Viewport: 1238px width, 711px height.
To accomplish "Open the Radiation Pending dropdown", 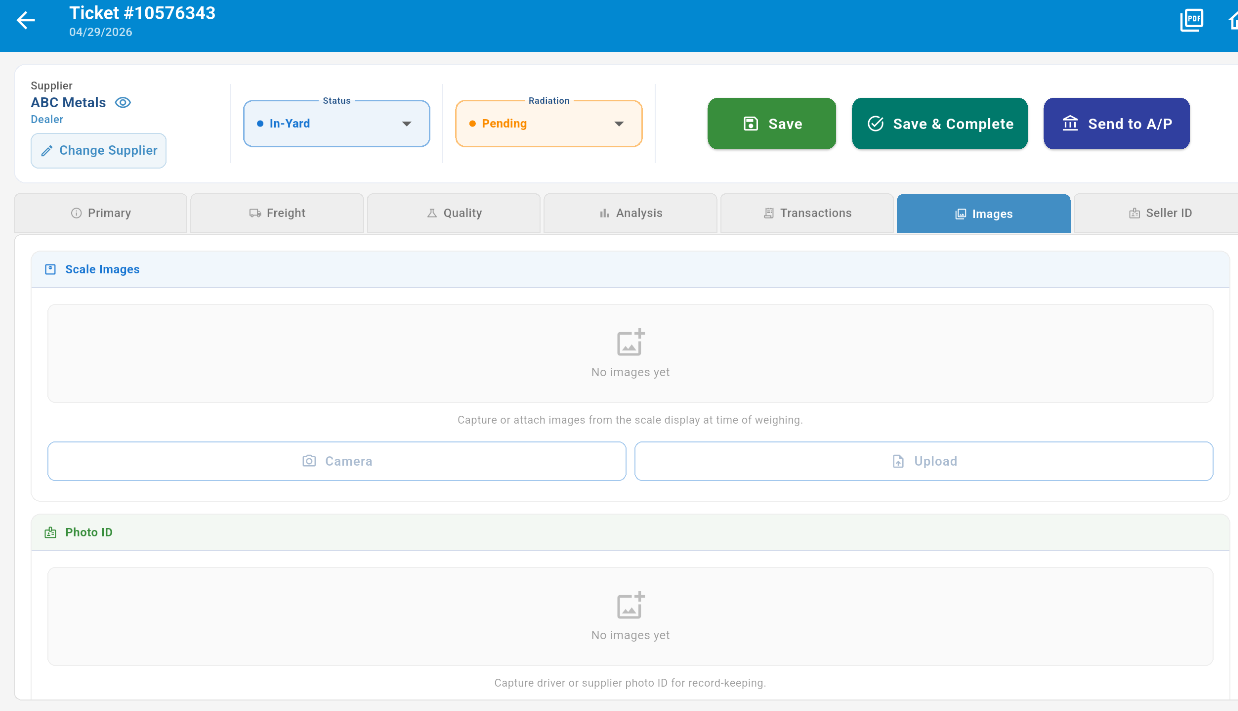I will pyautogui.click(x=549, y=124).
